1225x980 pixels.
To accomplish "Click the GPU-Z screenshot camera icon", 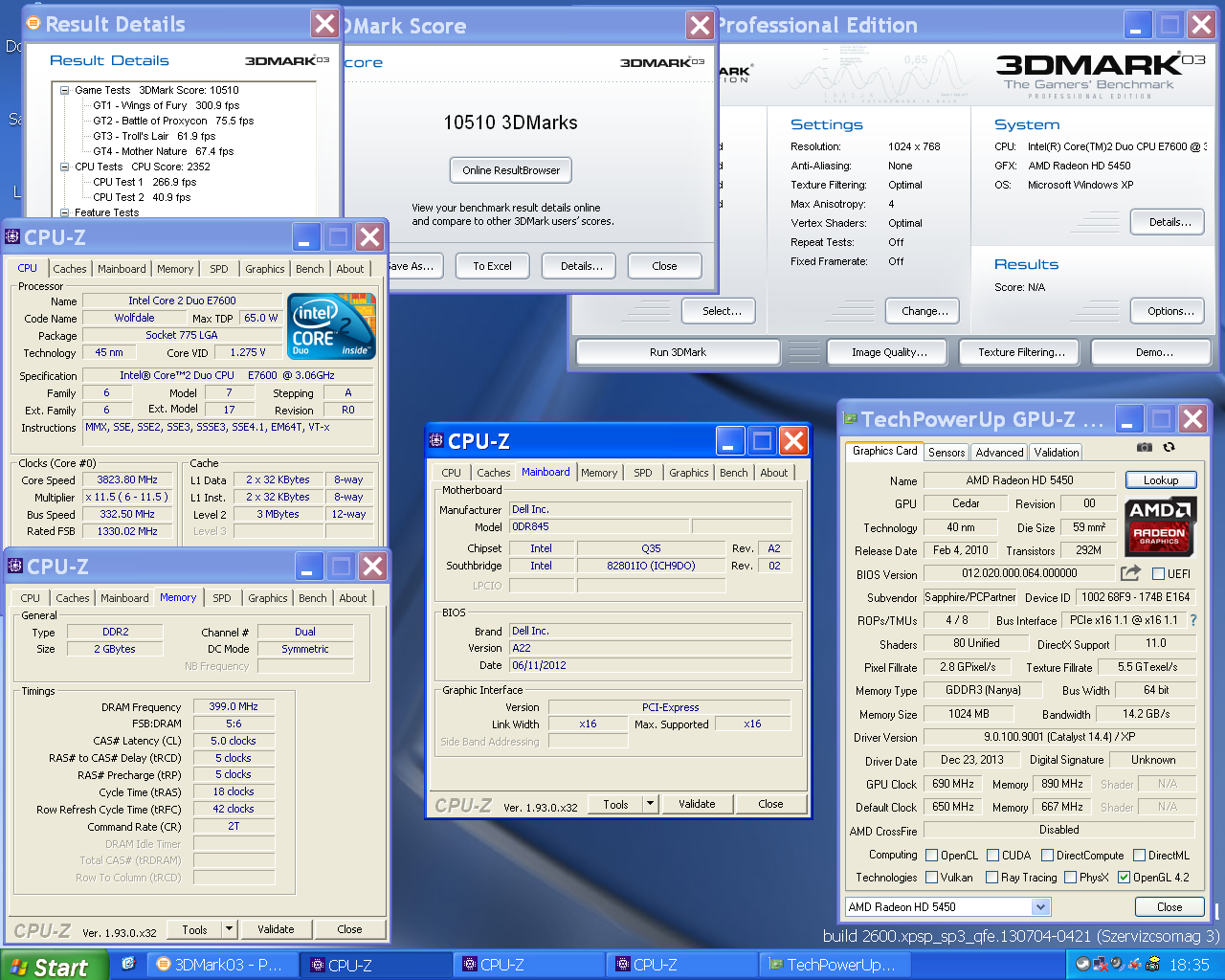I will [1144, 447].
